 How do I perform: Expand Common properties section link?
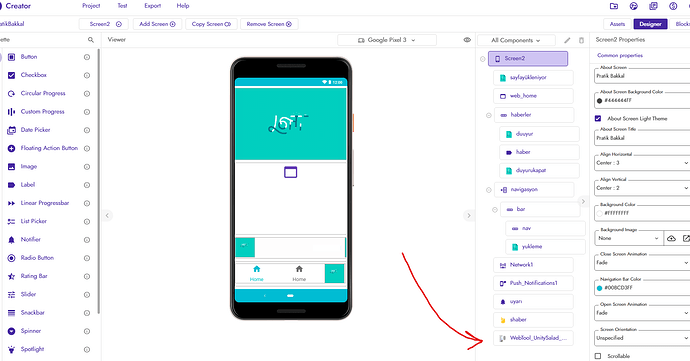click(x=620, y=55)
